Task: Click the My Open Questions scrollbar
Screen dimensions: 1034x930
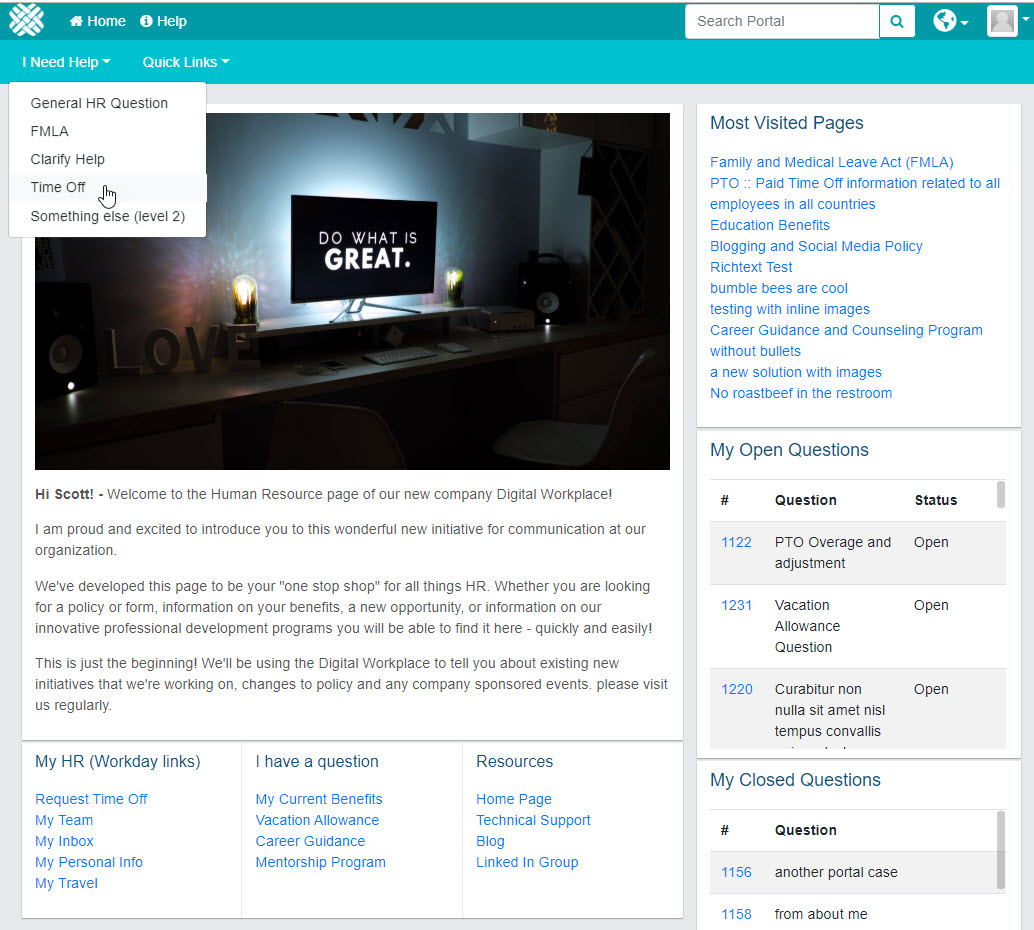Action: point(1001,495)
